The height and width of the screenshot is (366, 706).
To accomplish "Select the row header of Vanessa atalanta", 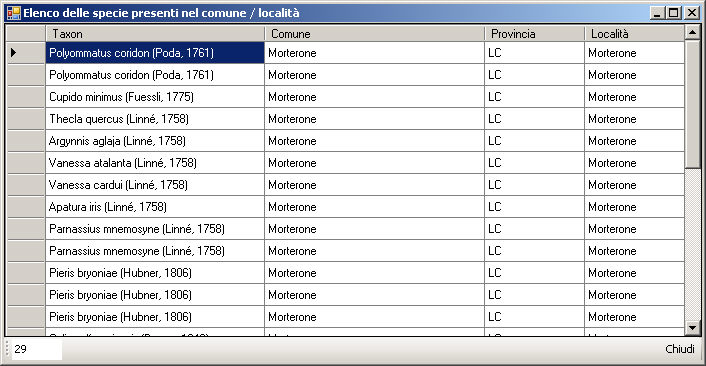I will 26,163.
